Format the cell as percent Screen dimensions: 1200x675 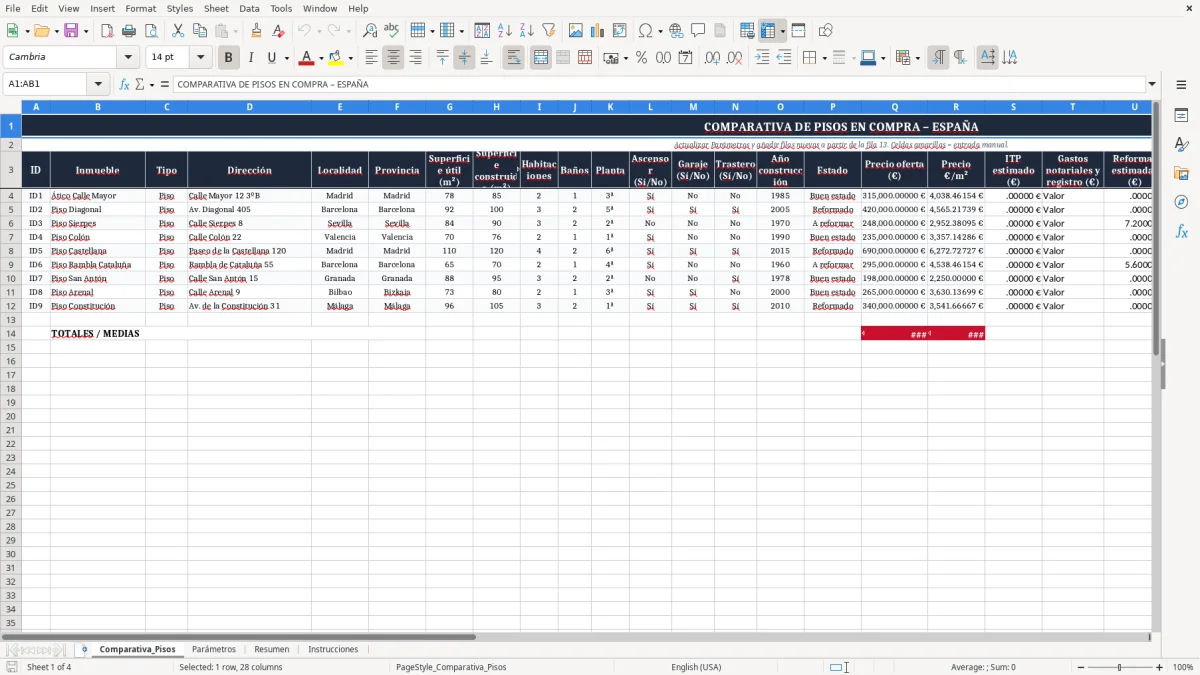click(641, 58)
